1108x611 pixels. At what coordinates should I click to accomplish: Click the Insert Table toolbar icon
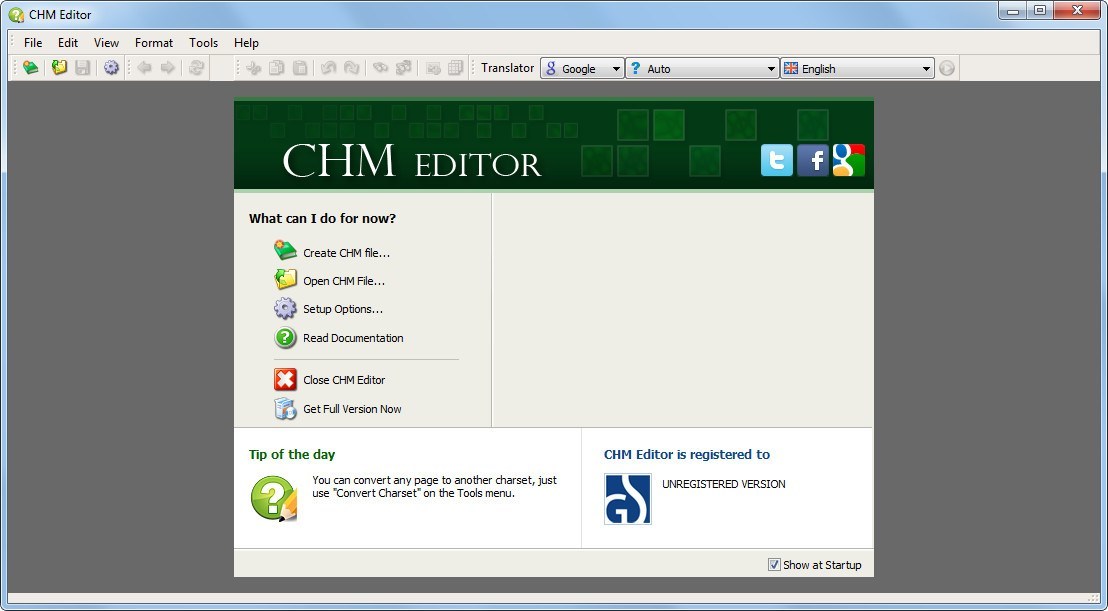pyautogui.click(x=456, y=68)
